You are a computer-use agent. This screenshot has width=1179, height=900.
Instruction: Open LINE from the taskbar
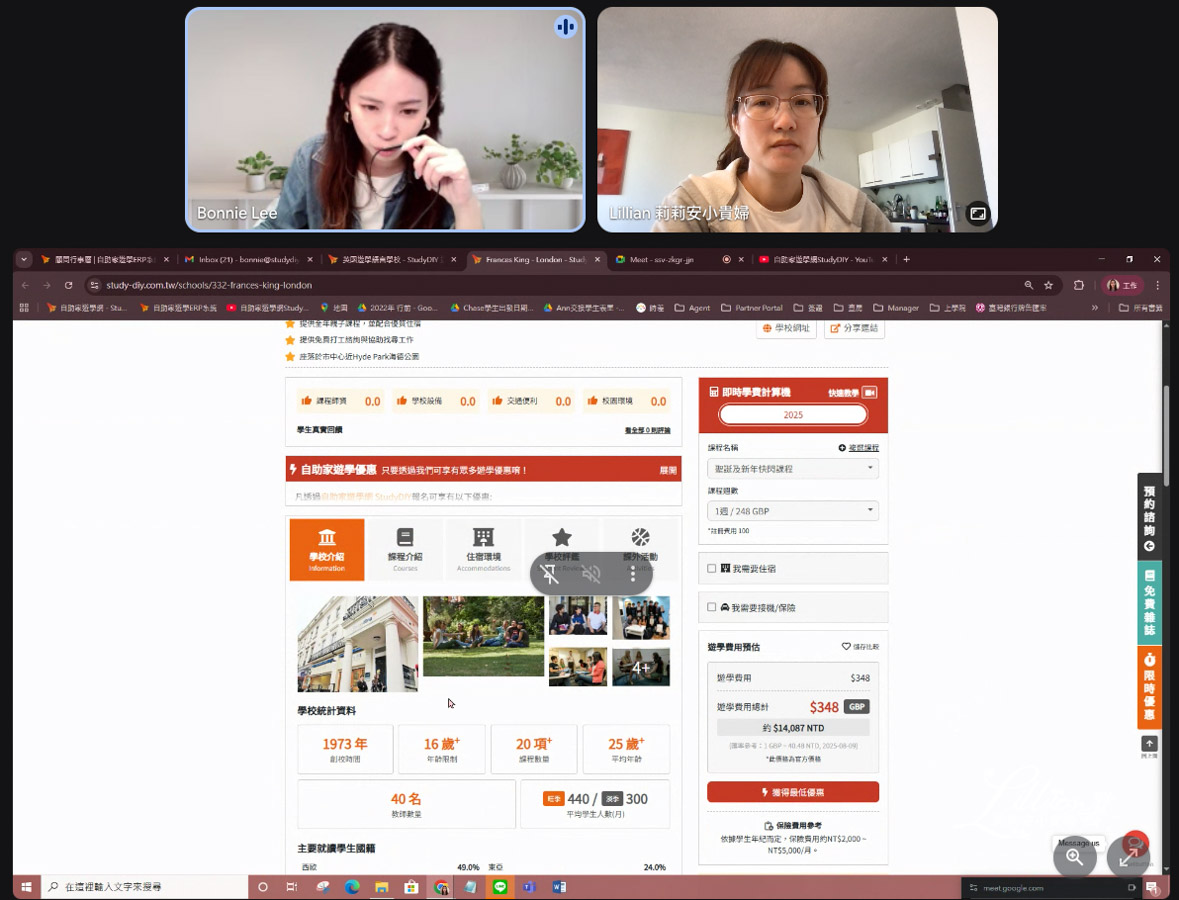[500, 887]
